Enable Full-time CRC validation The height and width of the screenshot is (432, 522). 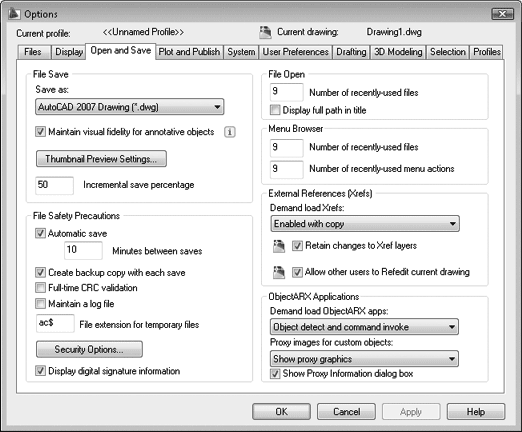40,287
